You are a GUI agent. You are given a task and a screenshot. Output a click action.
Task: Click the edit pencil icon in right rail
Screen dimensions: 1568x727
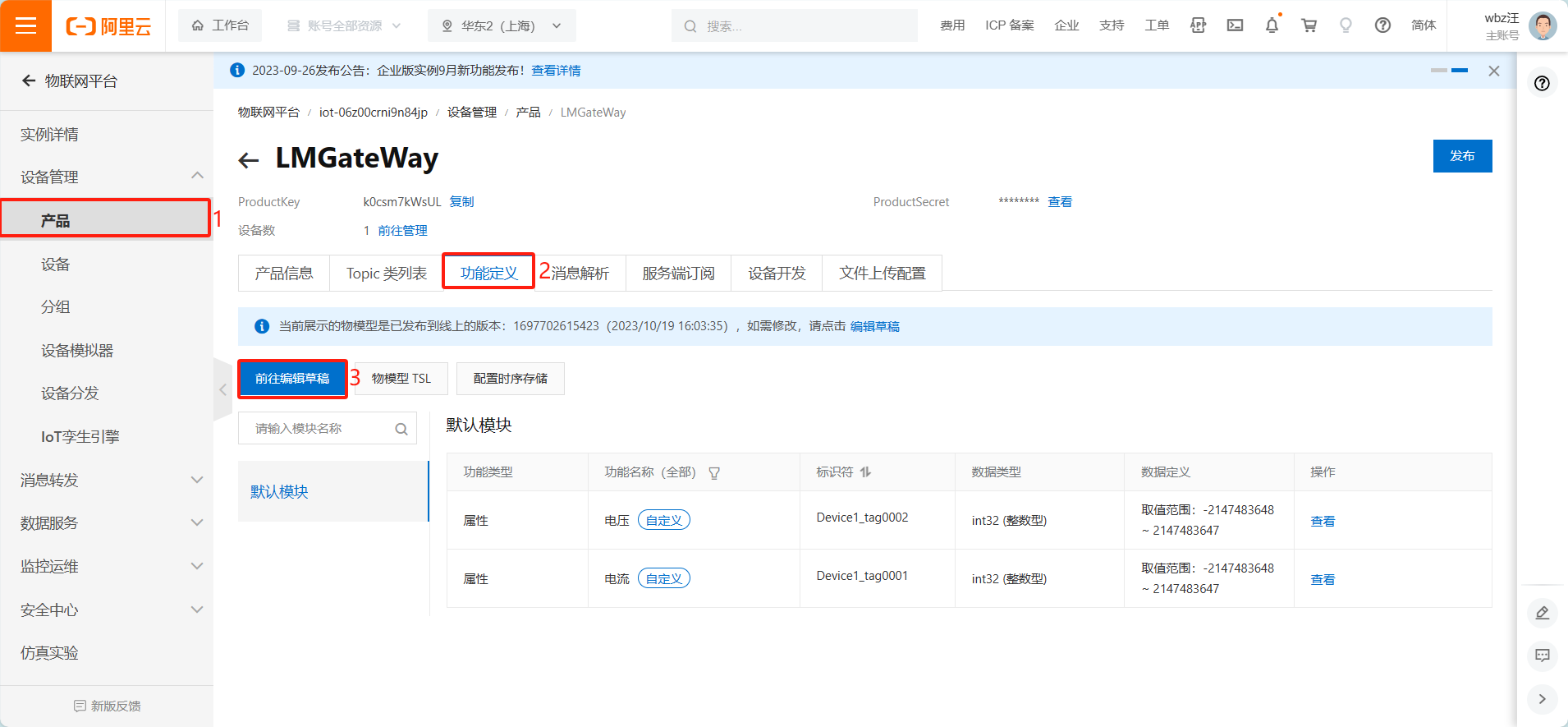coord(1543,612)
